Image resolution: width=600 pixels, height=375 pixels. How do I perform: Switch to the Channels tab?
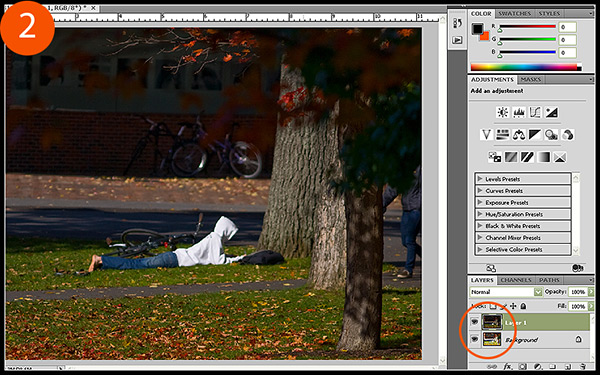(x=516, y=280)
